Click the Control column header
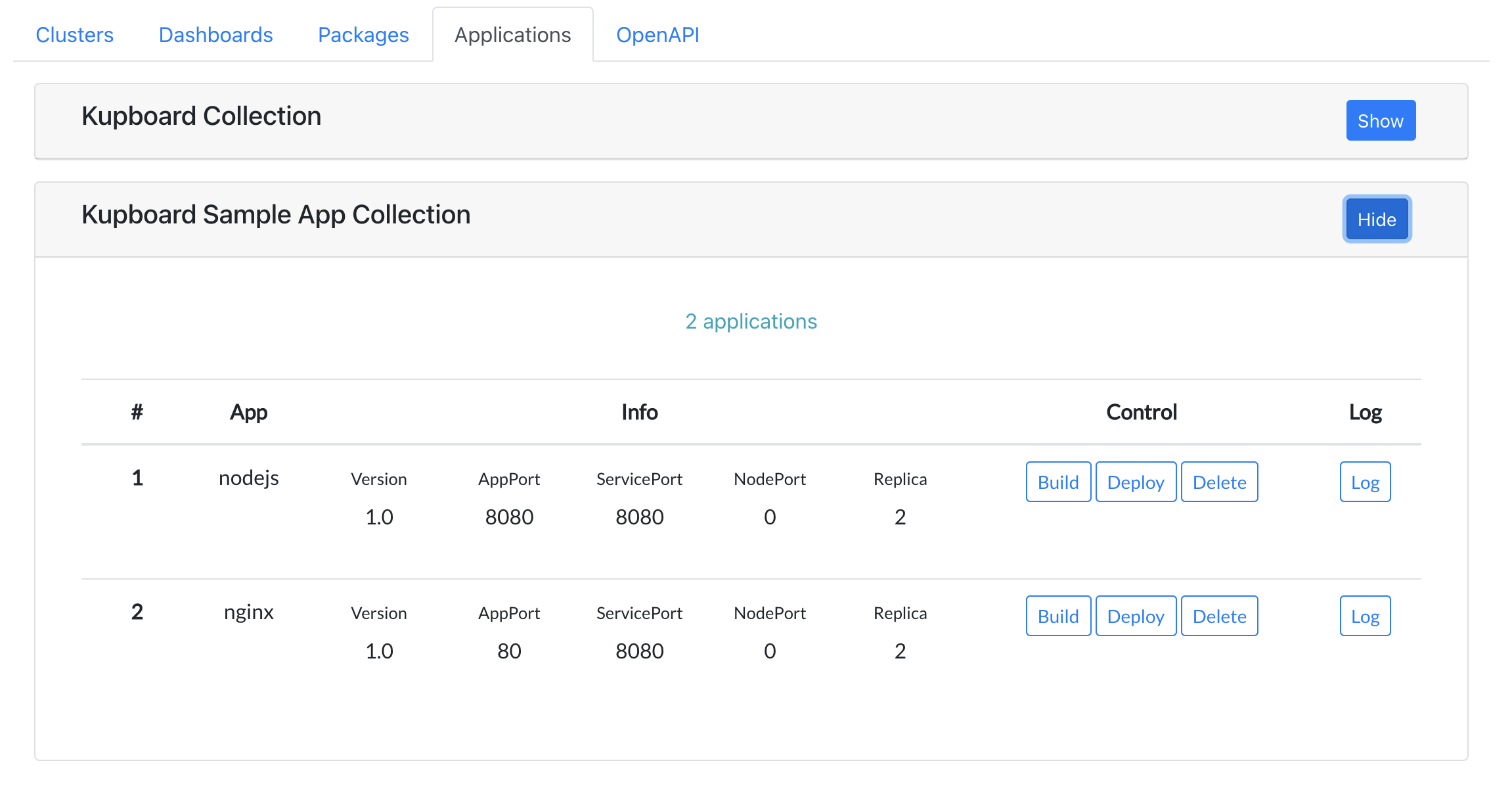Screen dimensions: 1512x807 pyautogui.click(x=1142, y=412)
